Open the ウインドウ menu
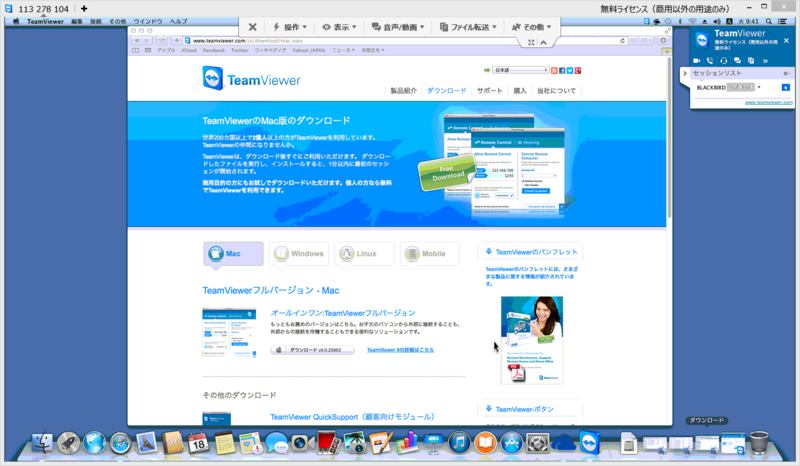The height and width of the screenshot is (466, 800). [148, 21]
